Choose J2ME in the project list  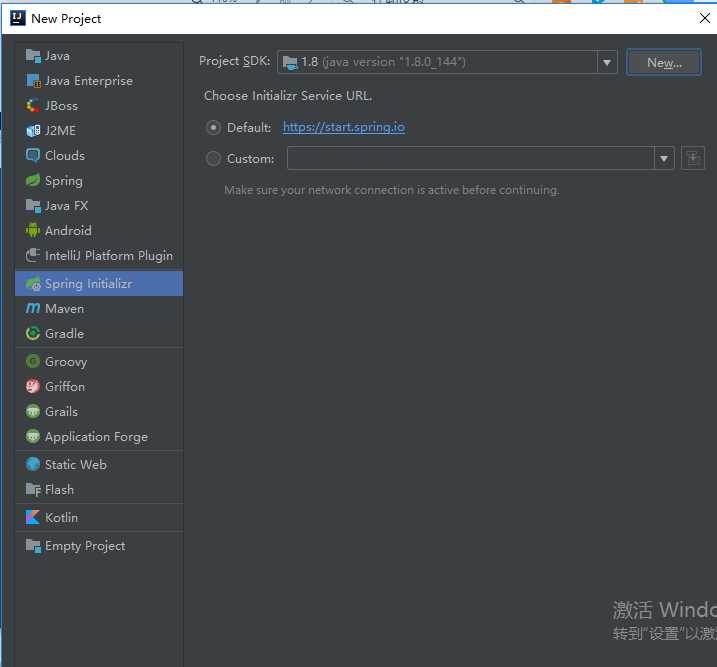[99, 131]
